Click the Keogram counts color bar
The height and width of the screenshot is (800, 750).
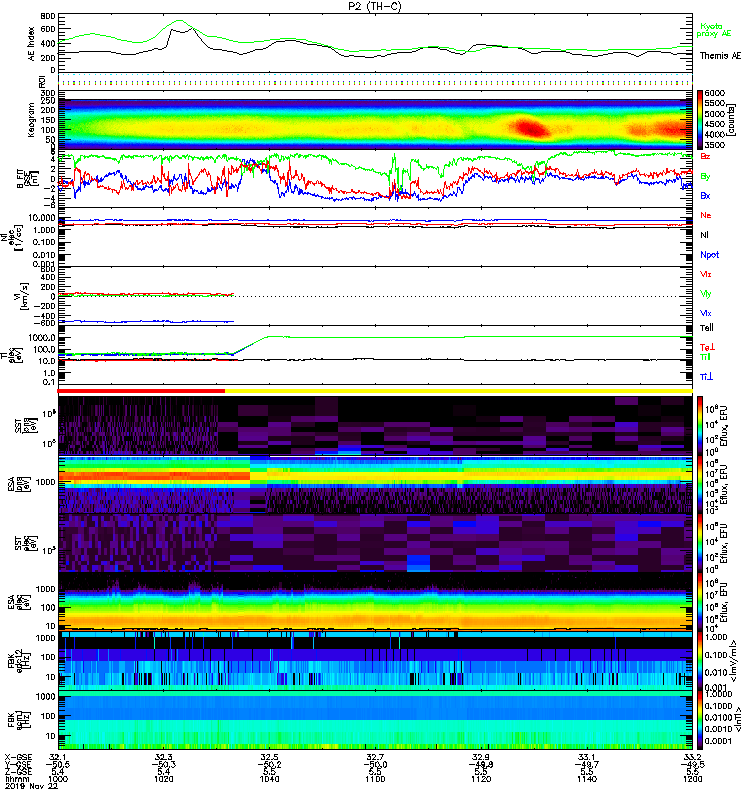pyautogui.click(x=700, y=119)
